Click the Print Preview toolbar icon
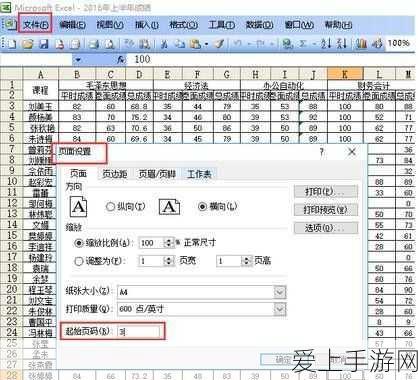418x380 pixels. pyautogui.click(x=110, y=44)
